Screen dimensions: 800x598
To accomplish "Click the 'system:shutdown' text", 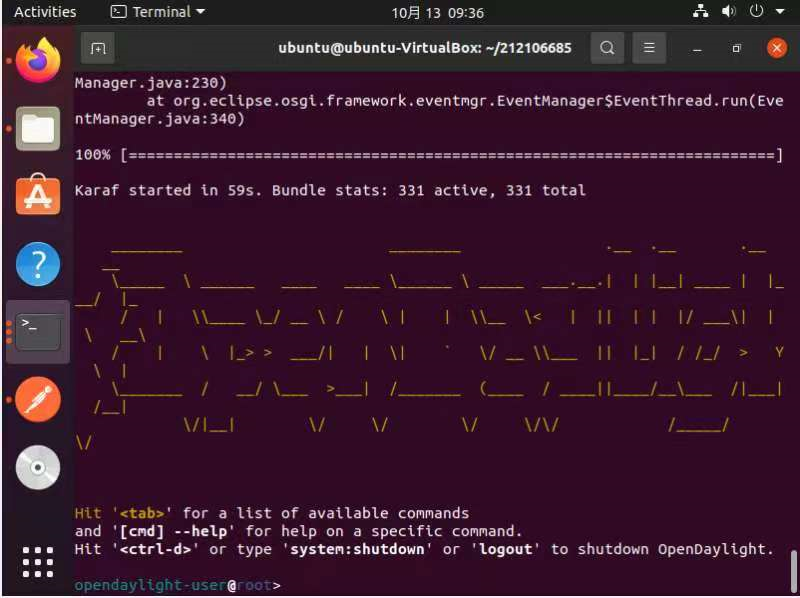I will click(357, 549).
